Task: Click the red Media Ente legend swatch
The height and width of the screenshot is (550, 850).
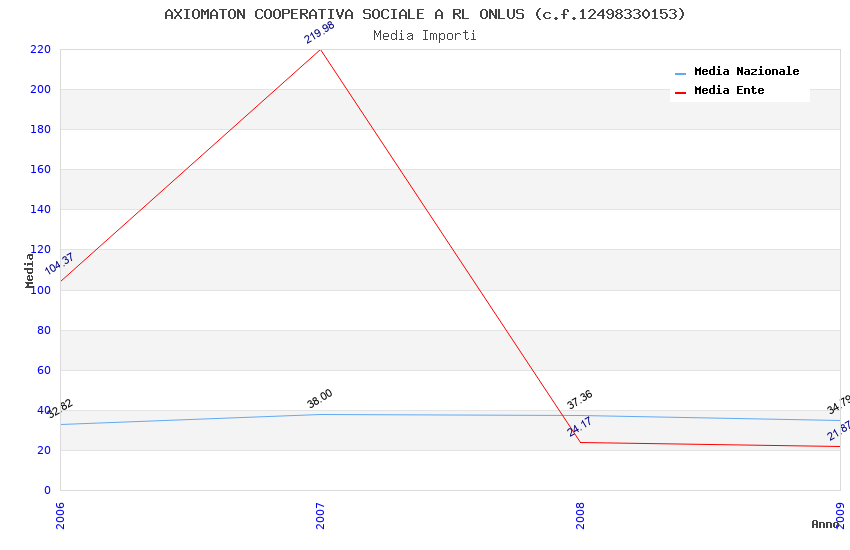Action: tap(680, 93)
